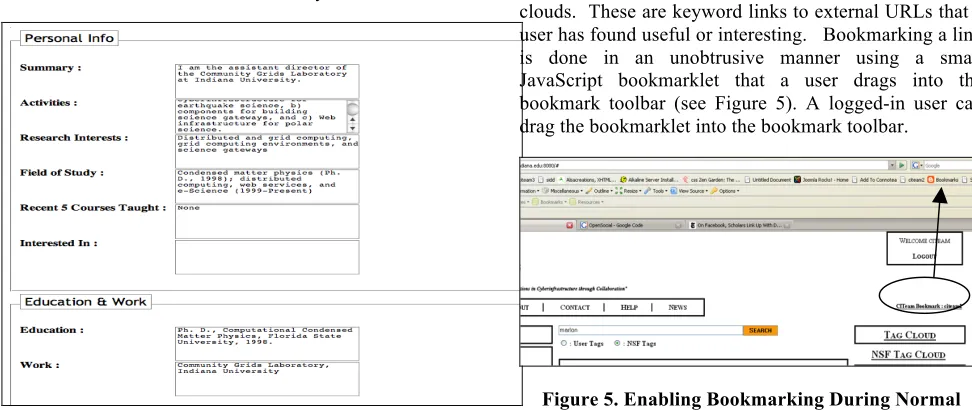Open the NSF Tag Cloud link

[908, 355]
